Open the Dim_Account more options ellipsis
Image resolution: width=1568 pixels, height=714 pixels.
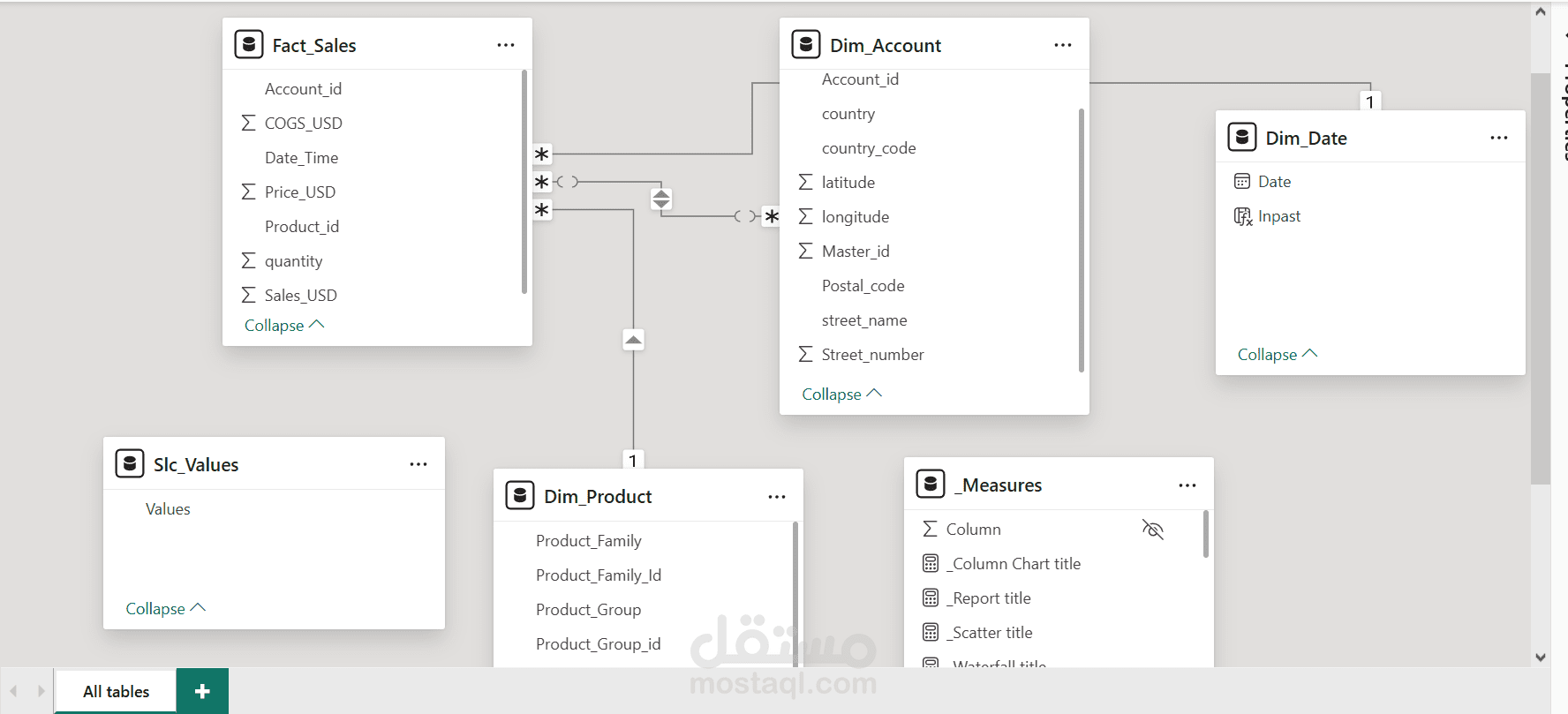click(1063, 45)
